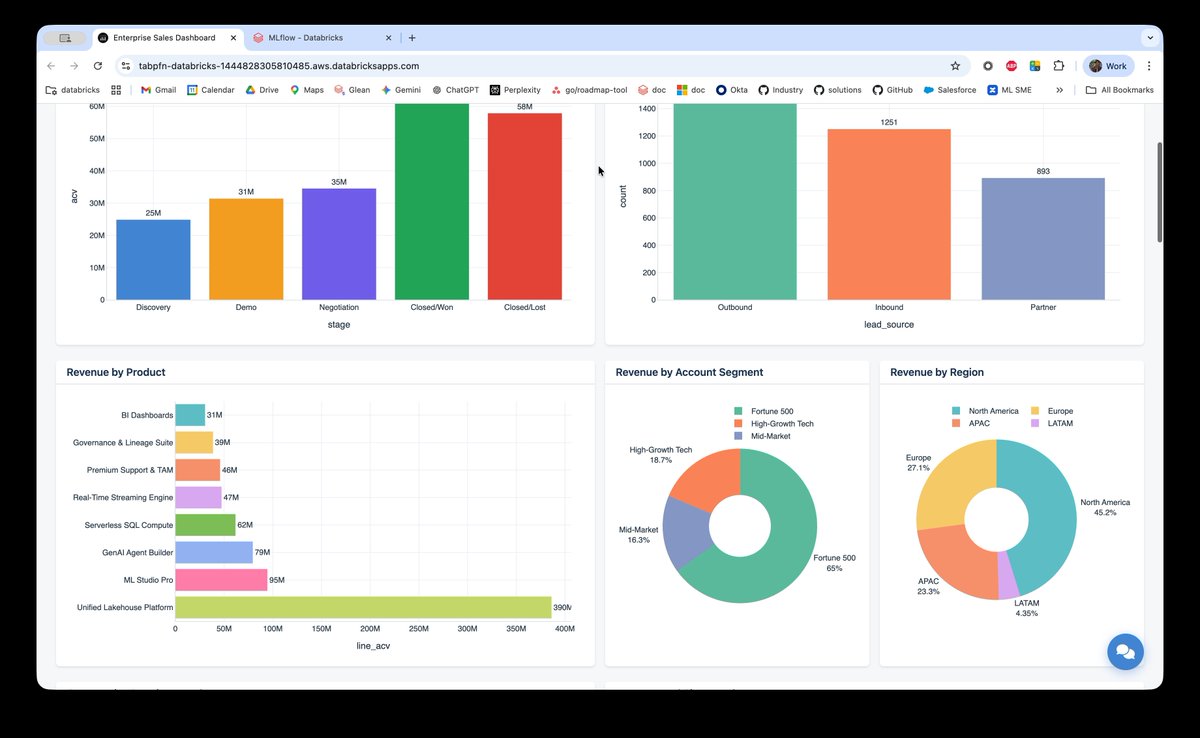Click the Partner lead source bar
This screenshot has width=1200, height=738.
coord(1043,239)
